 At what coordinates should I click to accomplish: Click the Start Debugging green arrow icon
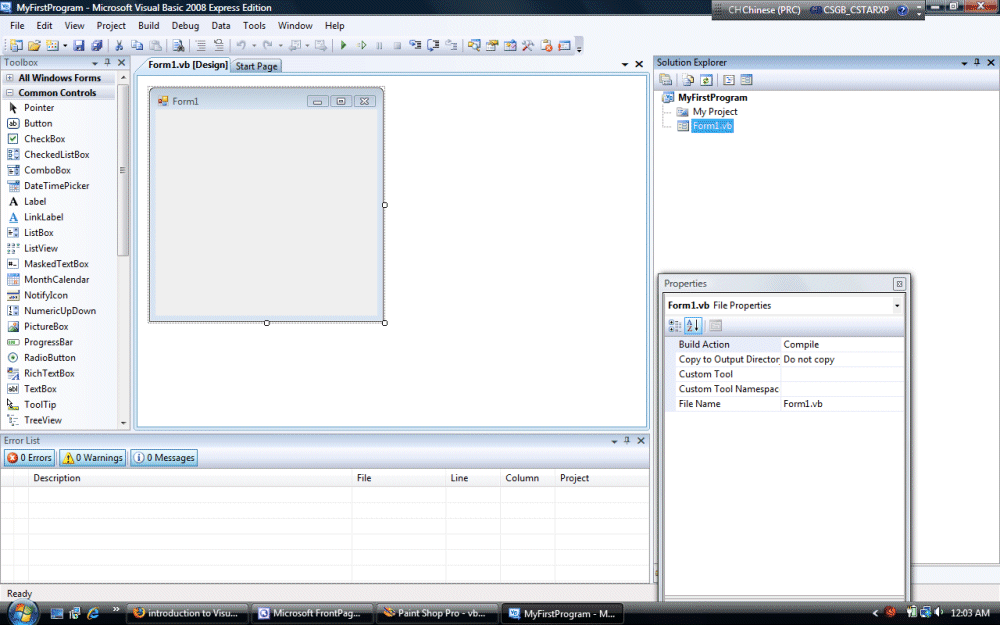tap(343, 45)
